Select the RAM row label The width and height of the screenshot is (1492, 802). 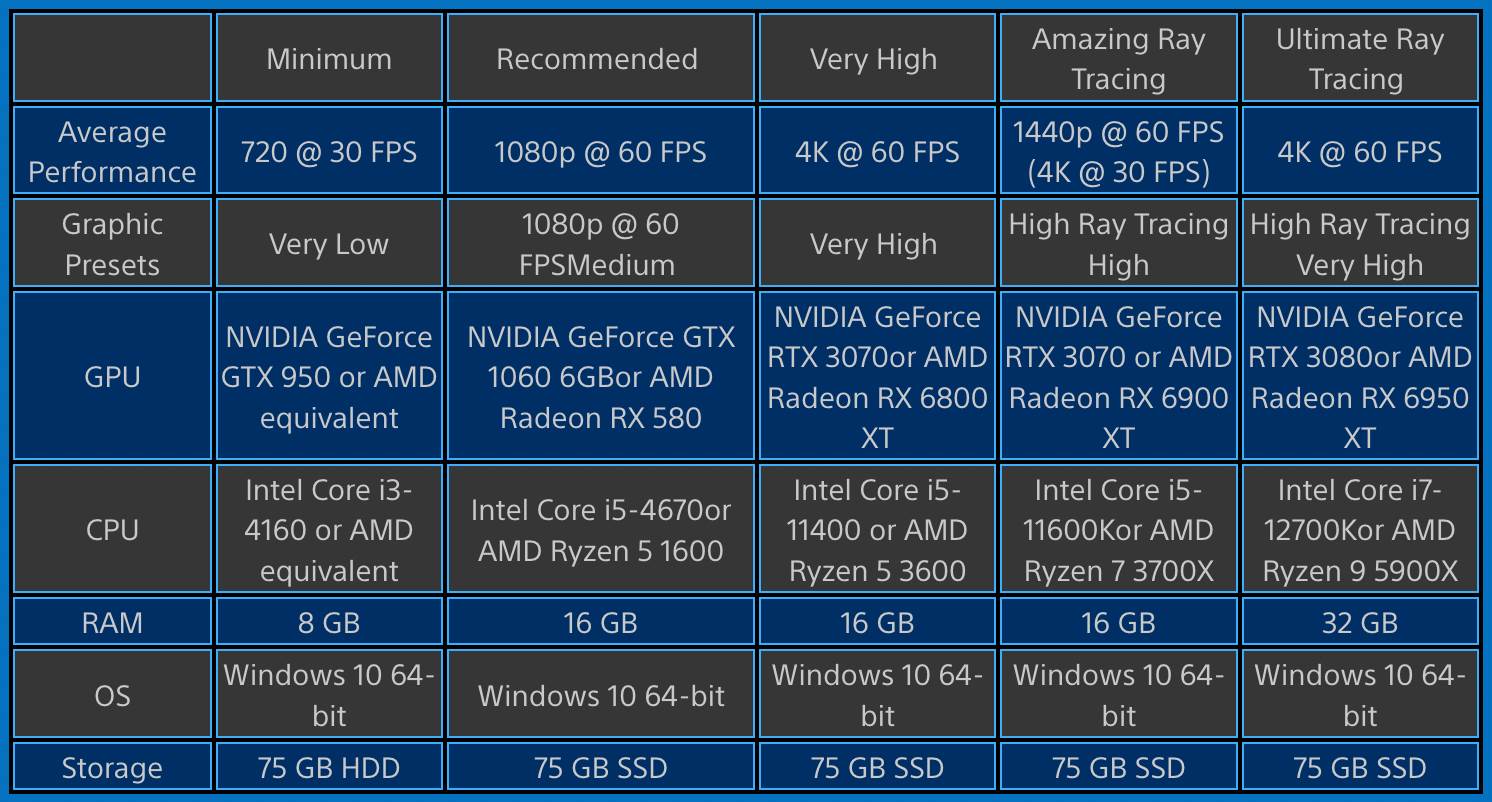point(112,623)
